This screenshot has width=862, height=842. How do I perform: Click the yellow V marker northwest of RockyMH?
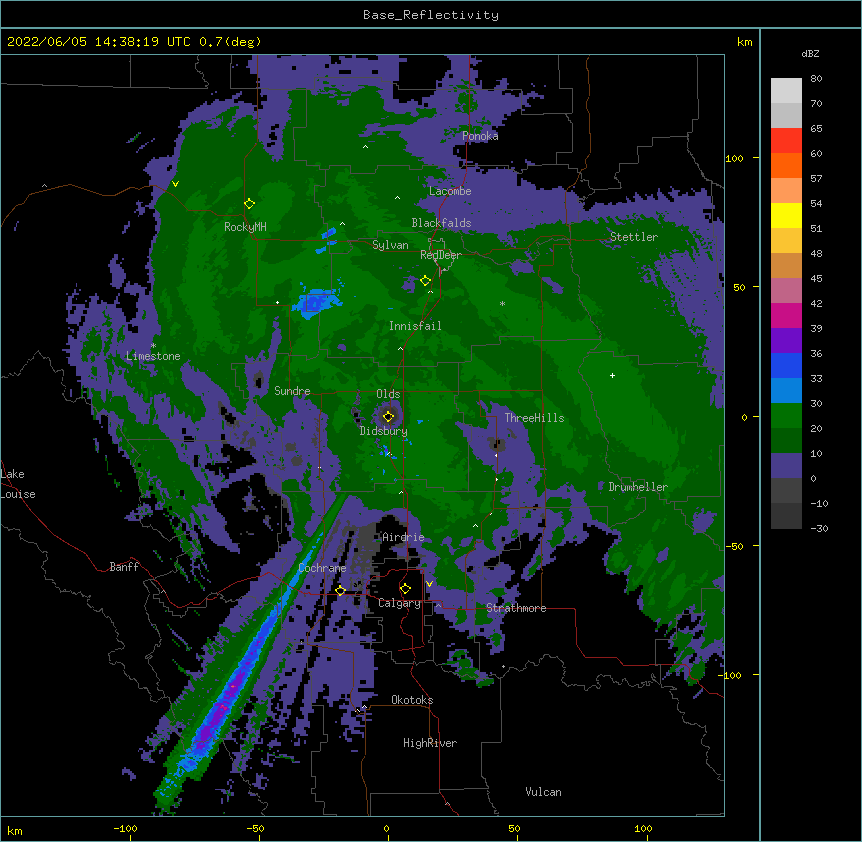[175, 184]
